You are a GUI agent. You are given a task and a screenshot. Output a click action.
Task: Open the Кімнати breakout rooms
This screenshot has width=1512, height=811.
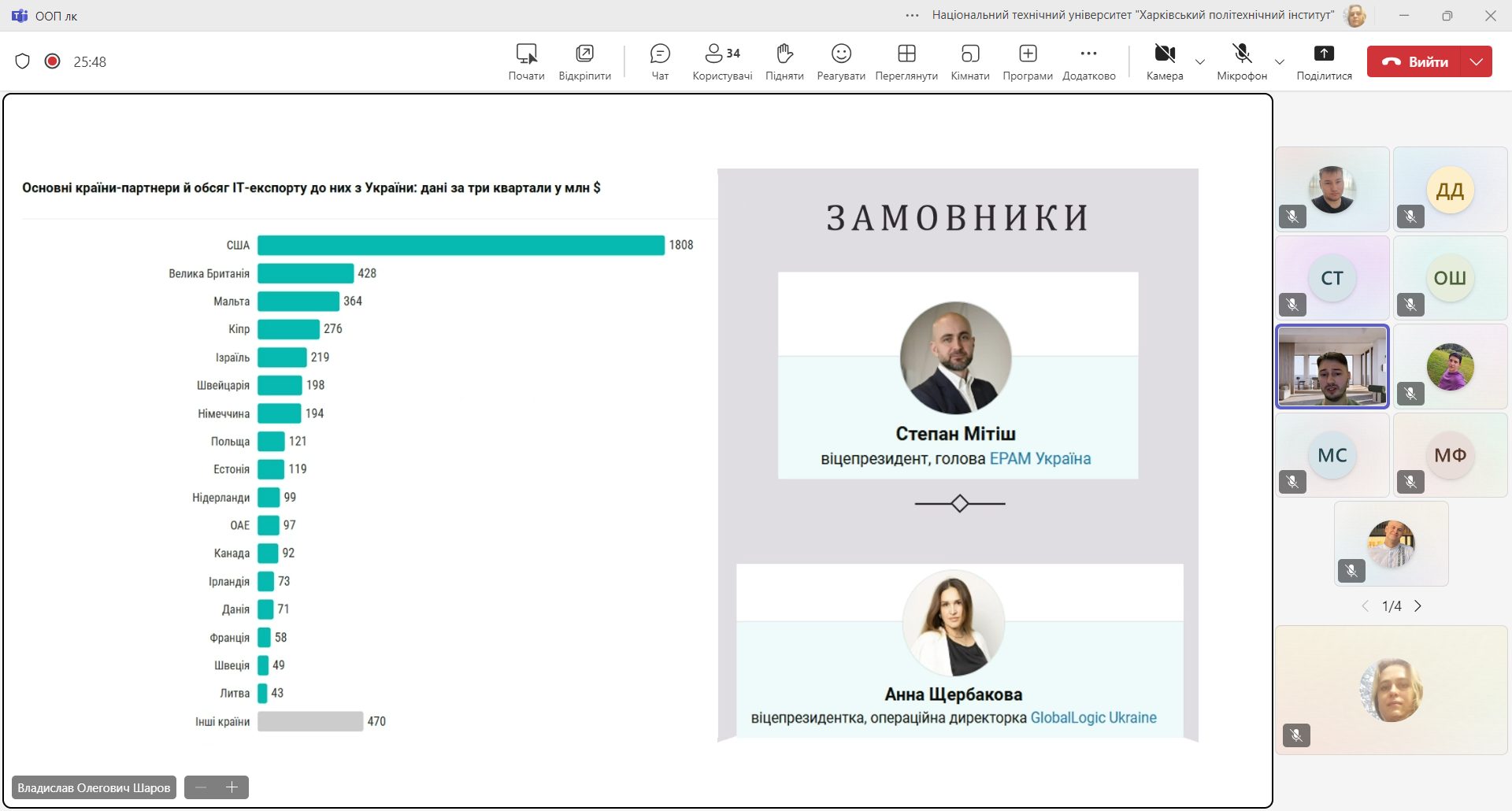coord(969,61)
